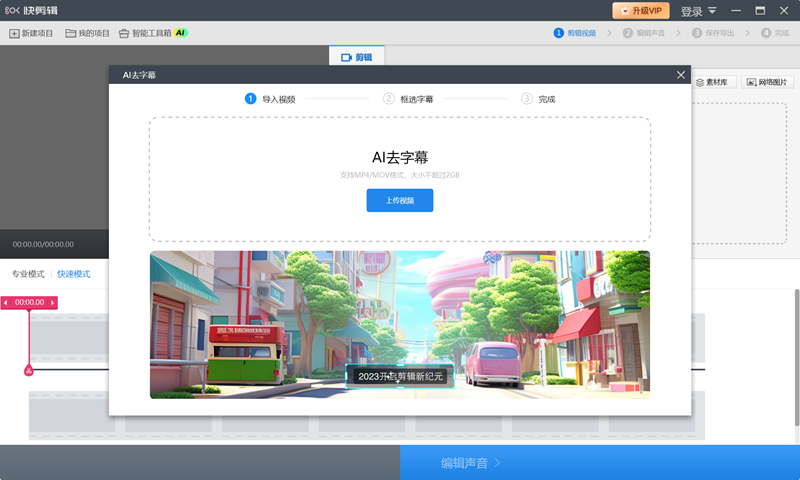
Task: Go to step 4 完成
Action: pos(775,33)
